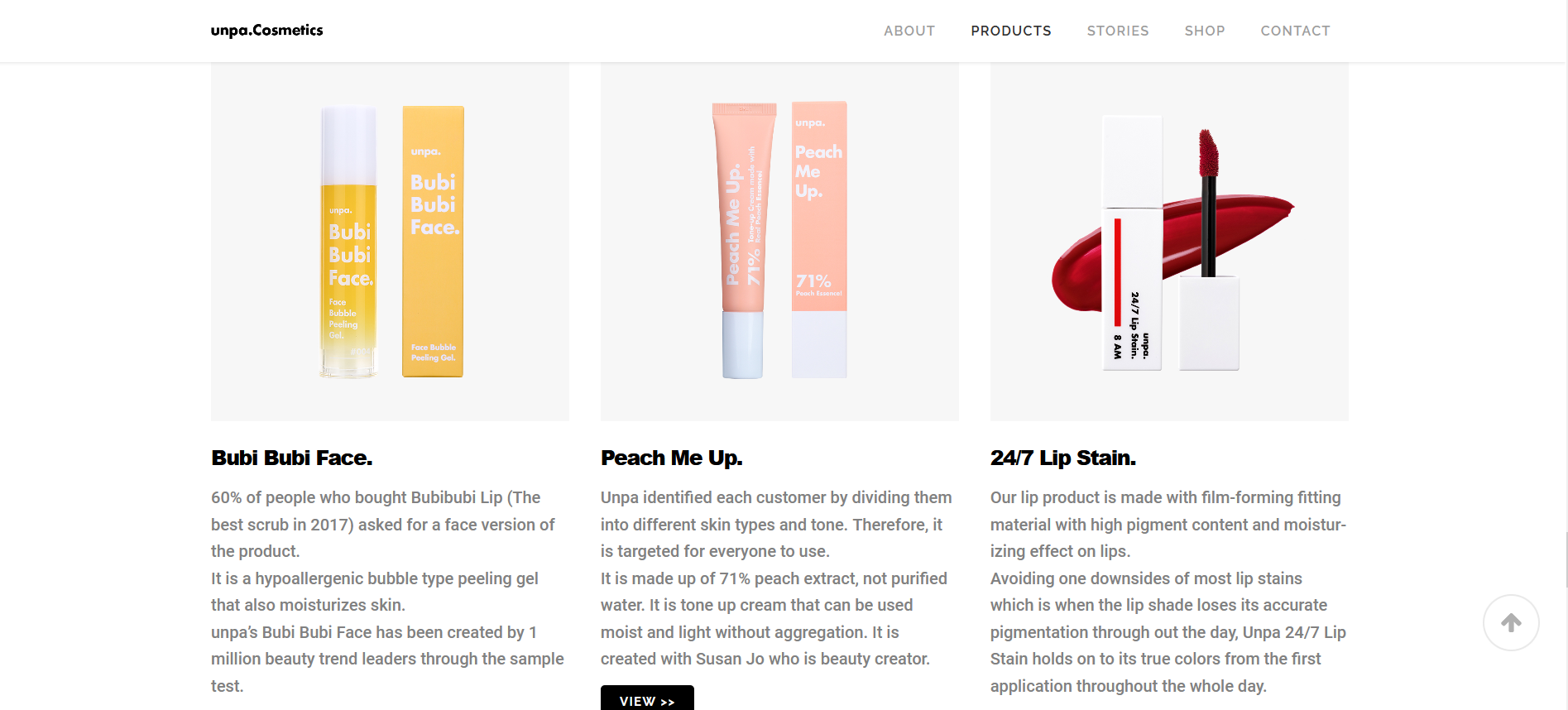Go to the STORIES page
This screenshot has width=1568, height=710.
coord(1117,31)
